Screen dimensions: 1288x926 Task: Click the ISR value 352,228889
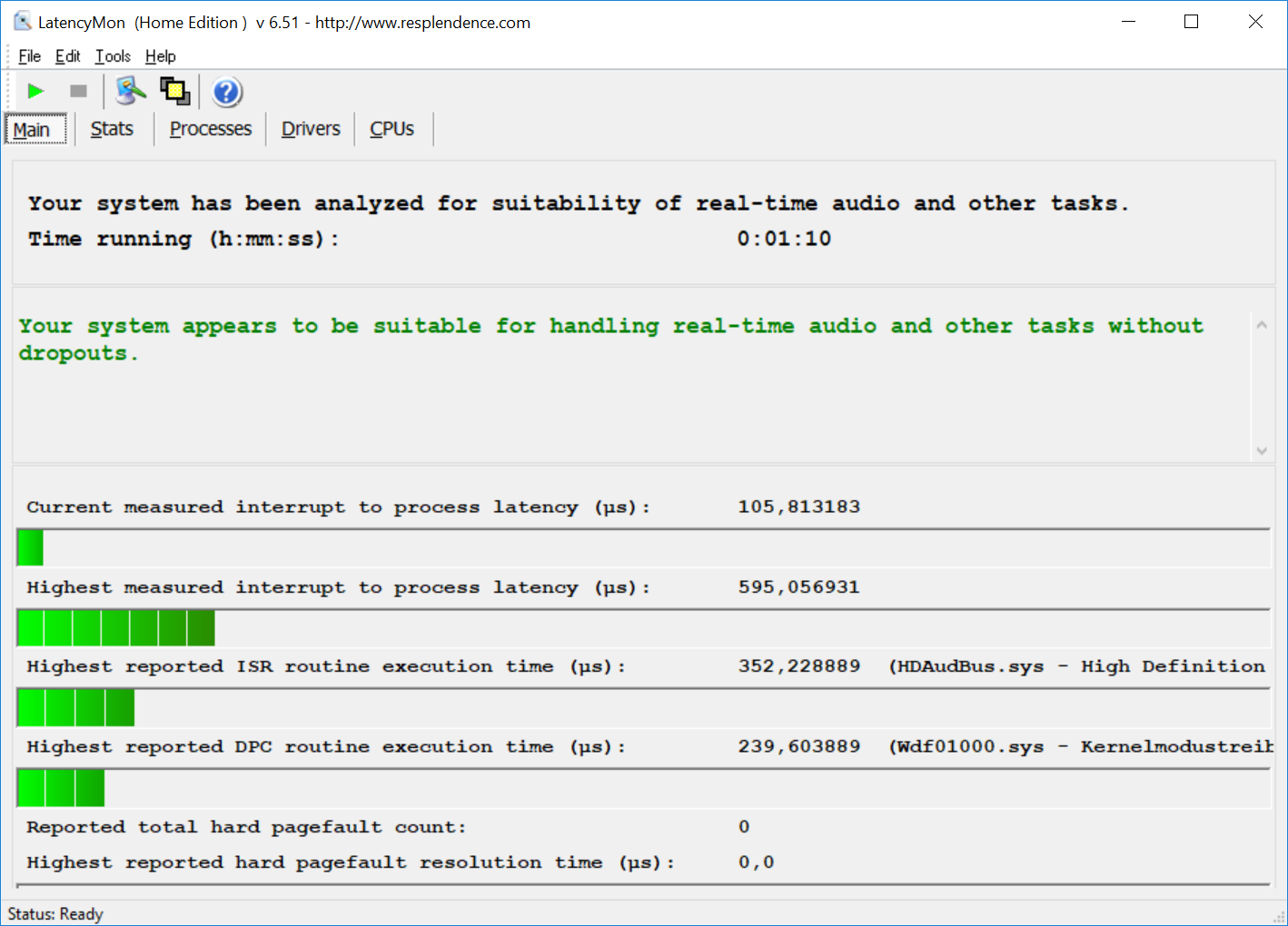tap(799, 666)
